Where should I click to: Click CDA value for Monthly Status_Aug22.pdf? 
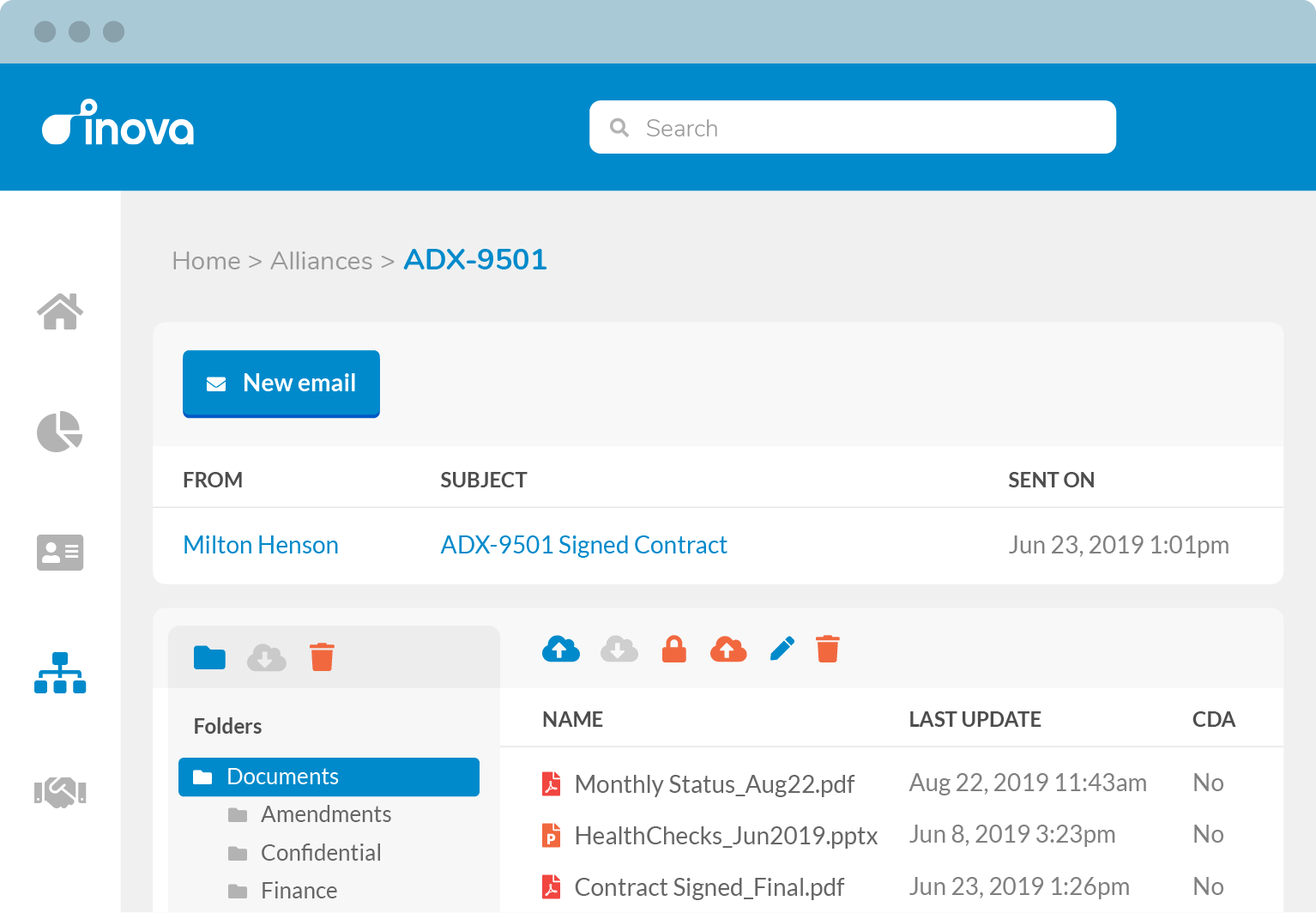(x=1208, y=783)
